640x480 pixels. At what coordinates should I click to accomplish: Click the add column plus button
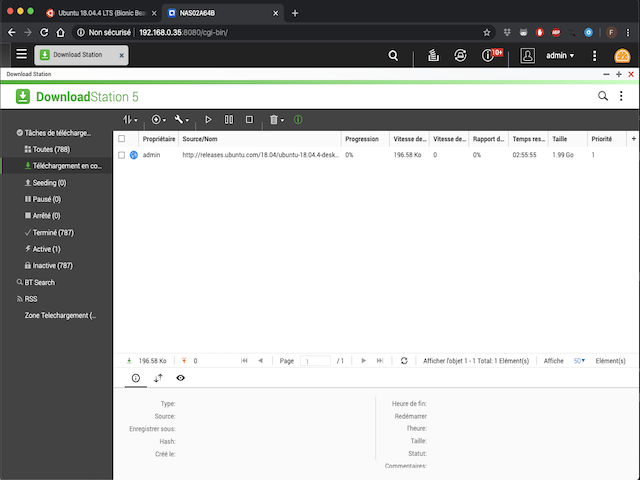tap(633, 139)
